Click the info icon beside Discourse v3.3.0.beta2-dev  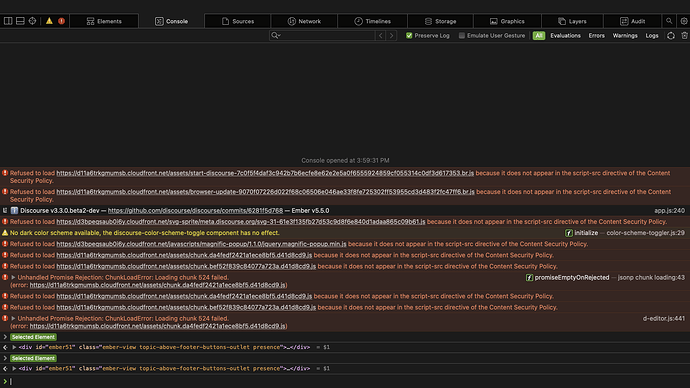(14, 211)
